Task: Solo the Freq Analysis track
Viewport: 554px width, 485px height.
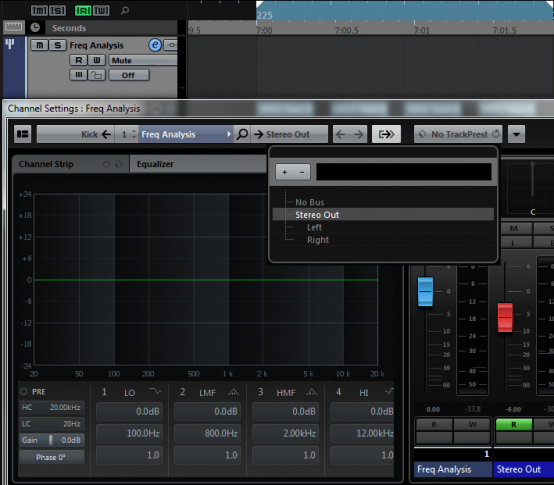Action: pos(58,45)
